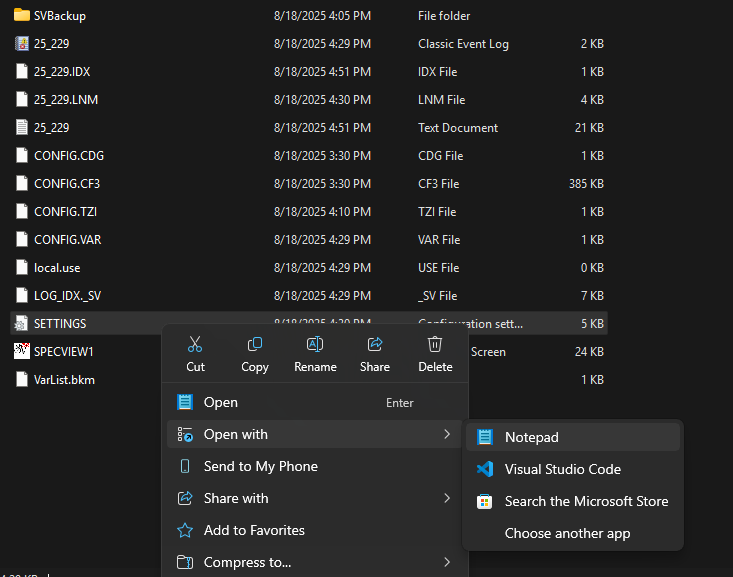Select the SVBackup folder icon
The image size is (733, 577).
coord(22,16)
